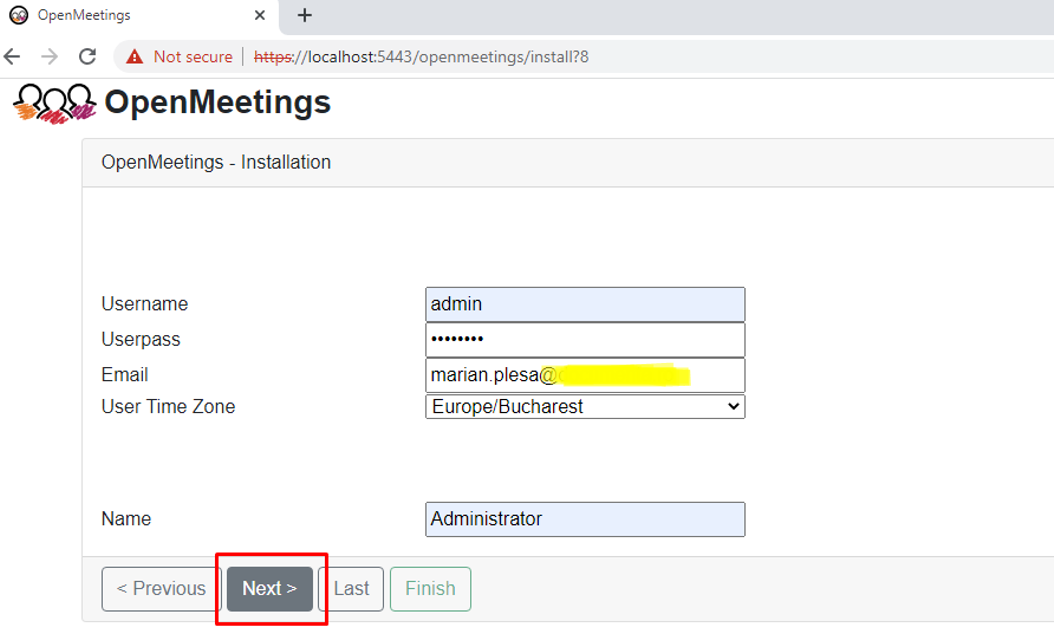Click the Name input field
The height and width of the screenshot is (632, 1056).
coord(585,519)
